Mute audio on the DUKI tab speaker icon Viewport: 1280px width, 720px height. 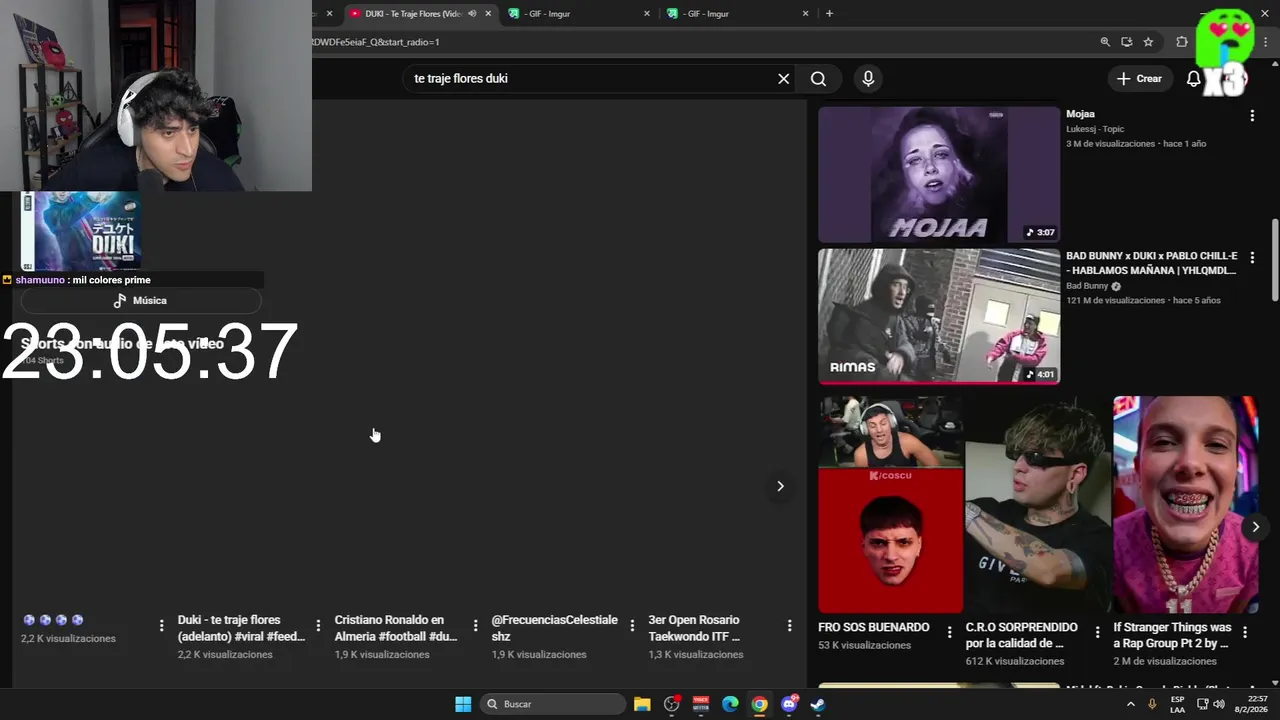click(472, 14)
